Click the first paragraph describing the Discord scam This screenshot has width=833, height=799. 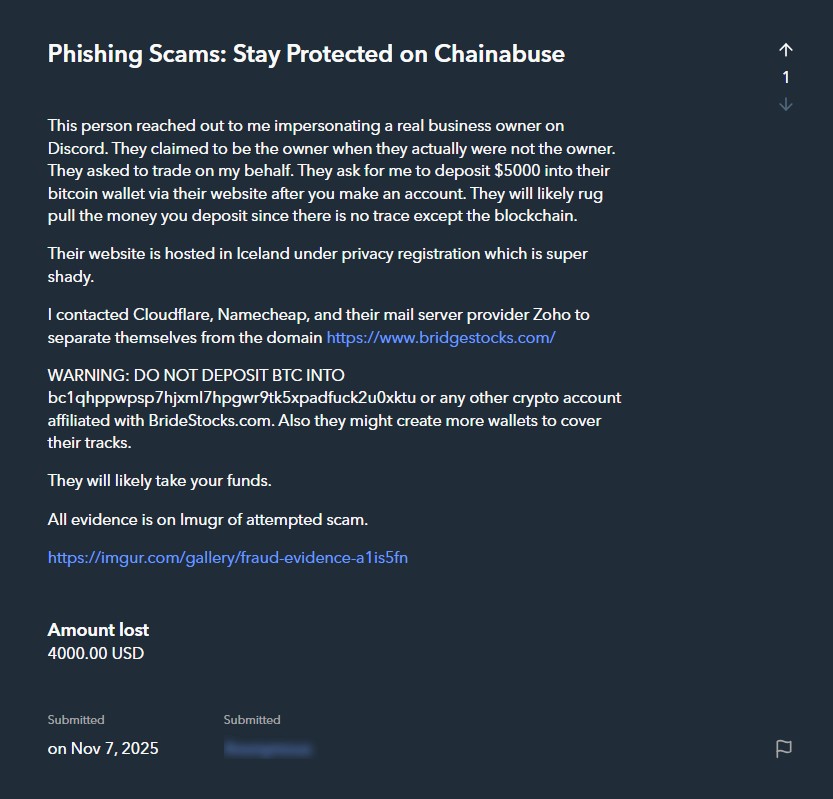pyautogui.click(x=330, y=170)
